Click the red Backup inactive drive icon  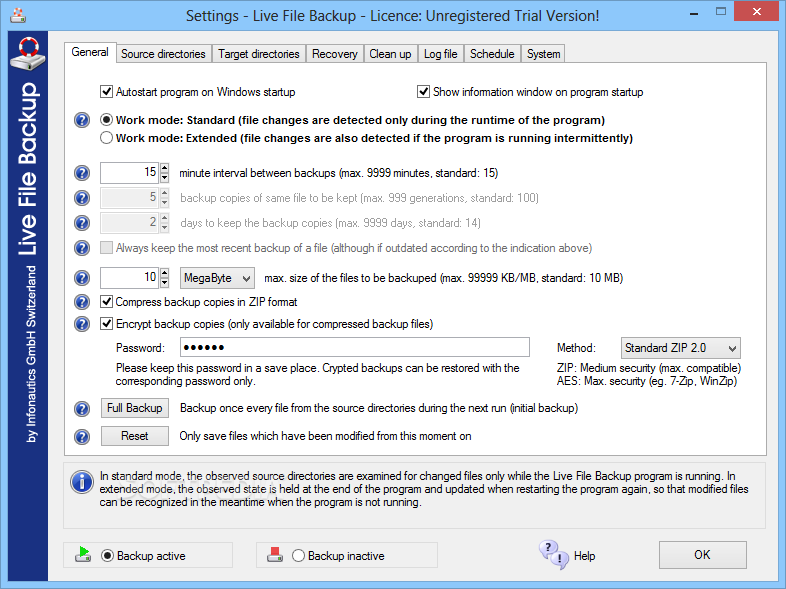pyautogui.click(x=275, y=555)
